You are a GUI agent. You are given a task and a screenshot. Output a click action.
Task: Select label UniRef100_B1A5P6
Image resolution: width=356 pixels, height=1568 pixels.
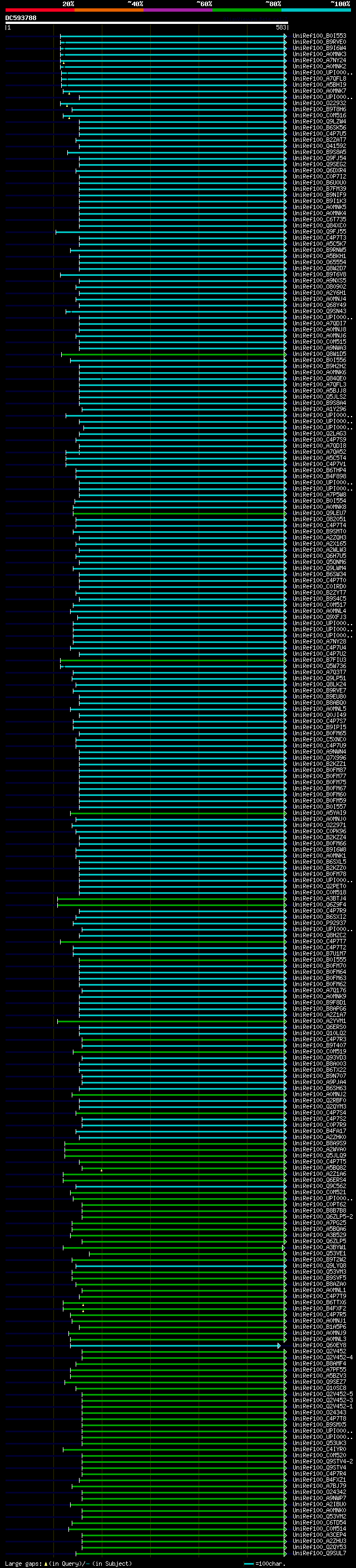click(319, 1327)
